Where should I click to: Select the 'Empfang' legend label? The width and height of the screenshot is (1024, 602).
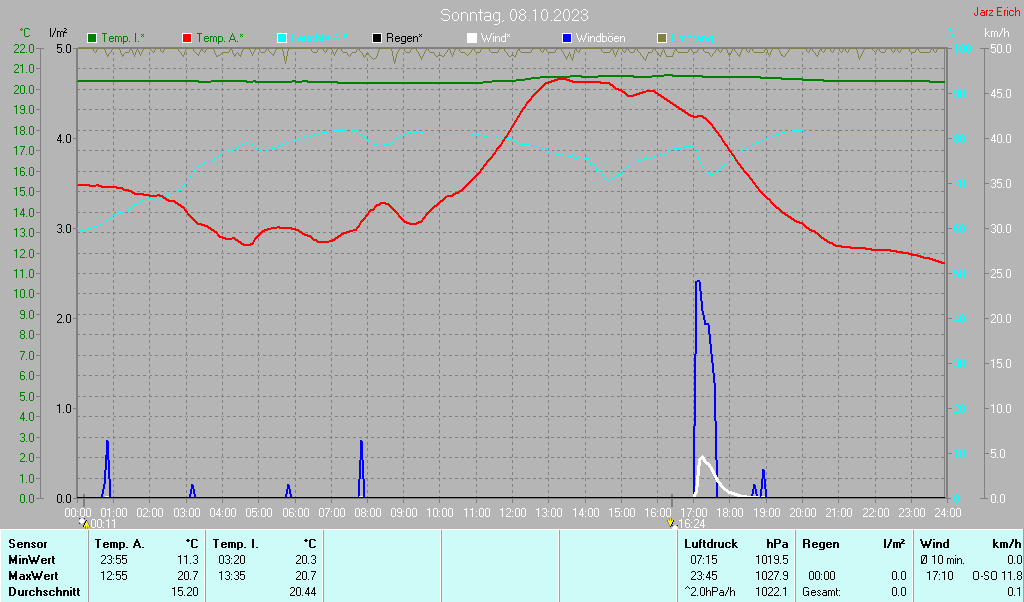[x=692, y=39]
